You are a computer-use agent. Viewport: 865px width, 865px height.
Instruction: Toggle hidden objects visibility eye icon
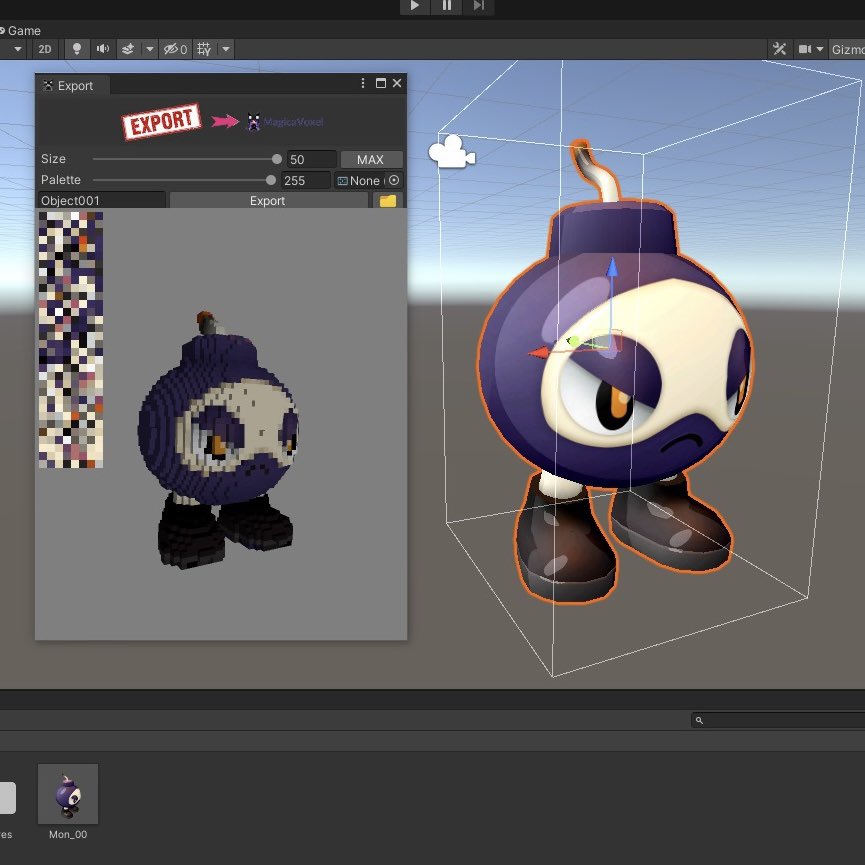tap(175, 49)
